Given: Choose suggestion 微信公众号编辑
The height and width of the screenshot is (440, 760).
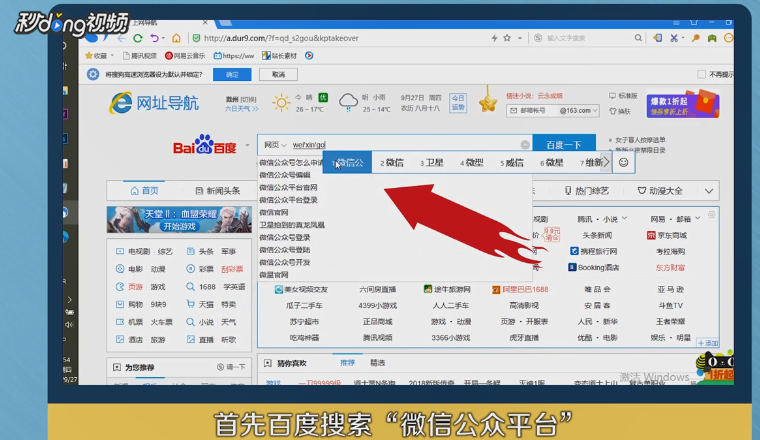Looking at the screenshot, I should [x=285, y=175].
